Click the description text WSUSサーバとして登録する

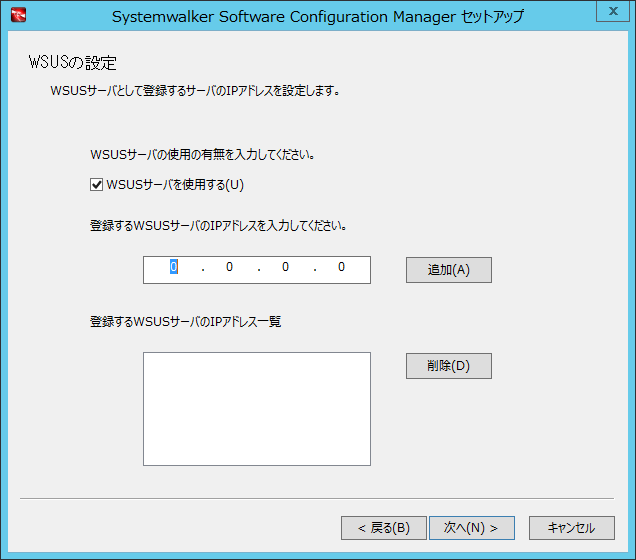195,91
